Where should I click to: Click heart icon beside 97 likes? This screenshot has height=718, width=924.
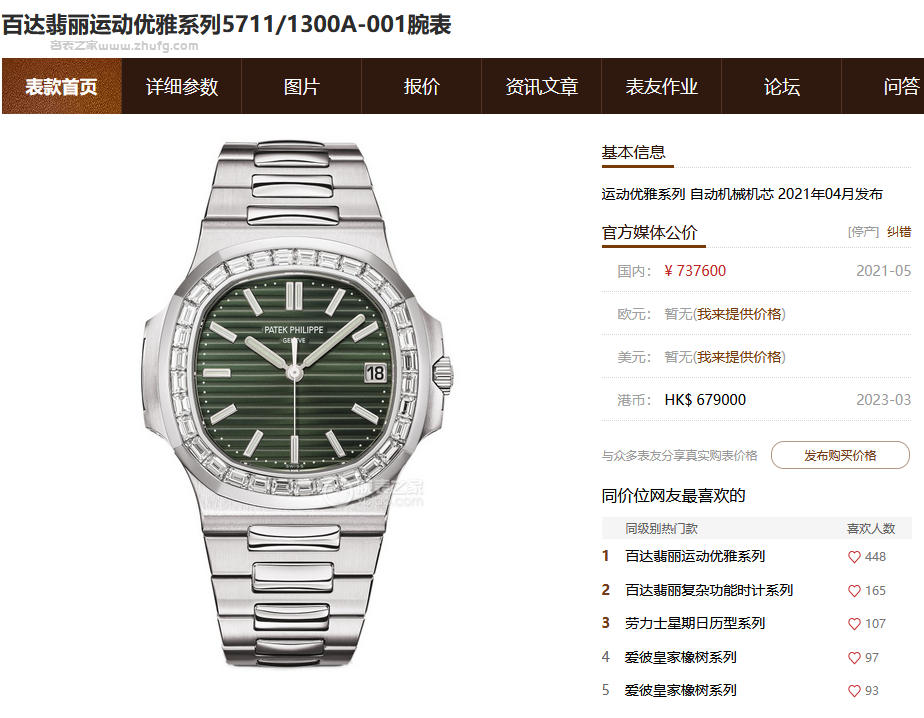pyautogui.click(x=854, y=658)
